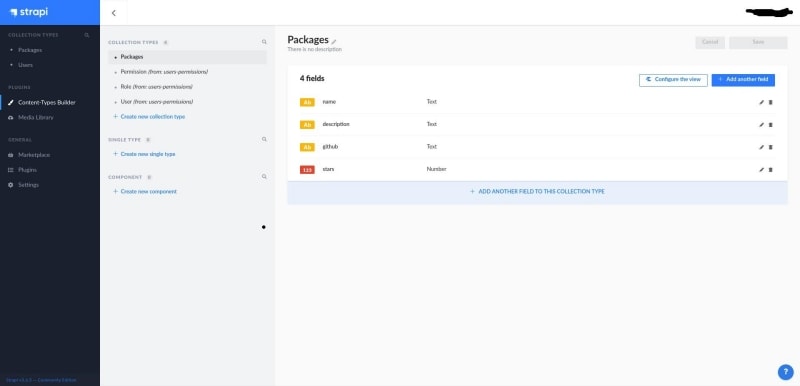Screen dimensions: 800x386
Task: Edit the stars field
Action: [761, 169]
